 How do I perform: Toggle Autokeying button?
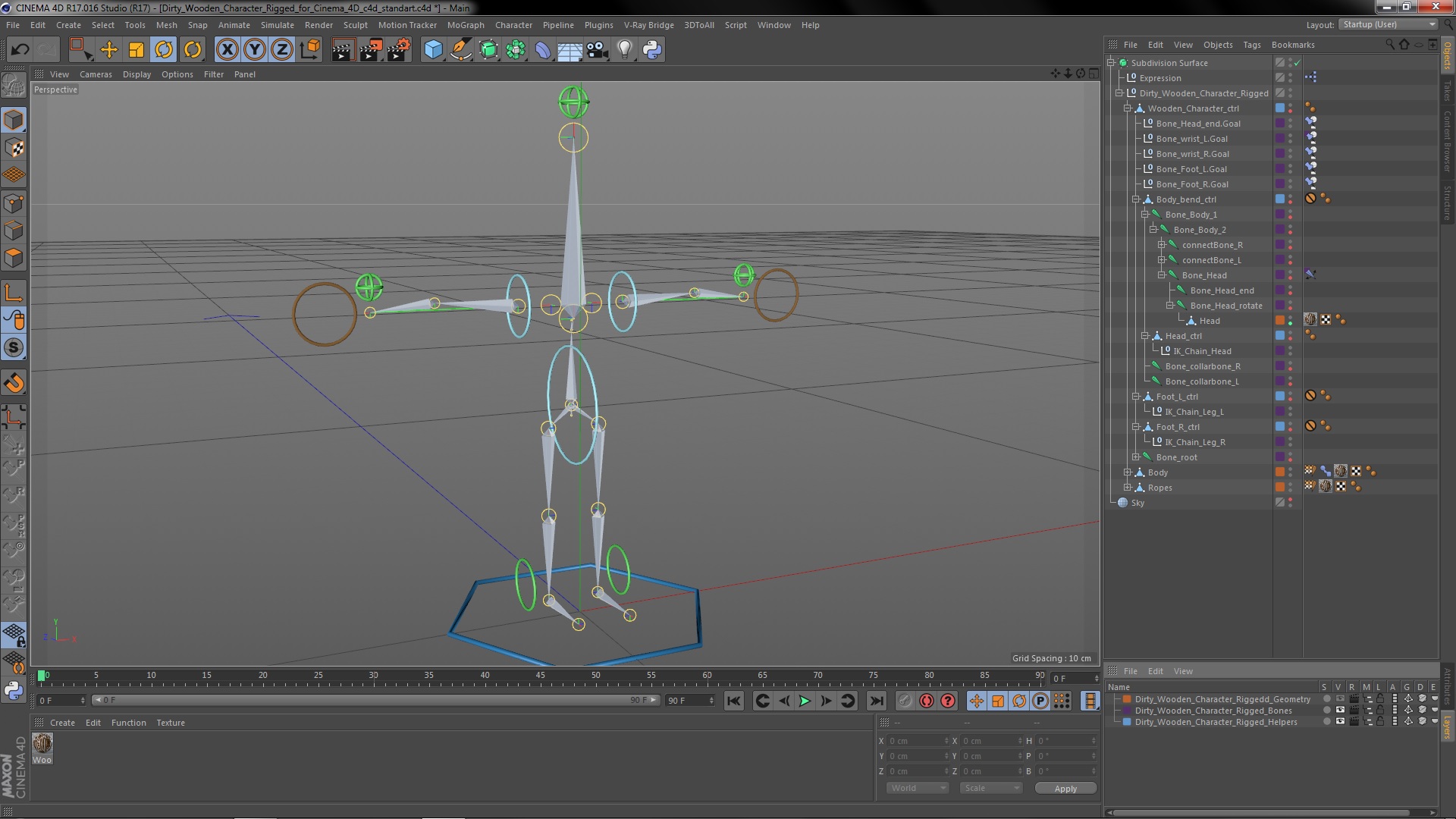[927, 701]
